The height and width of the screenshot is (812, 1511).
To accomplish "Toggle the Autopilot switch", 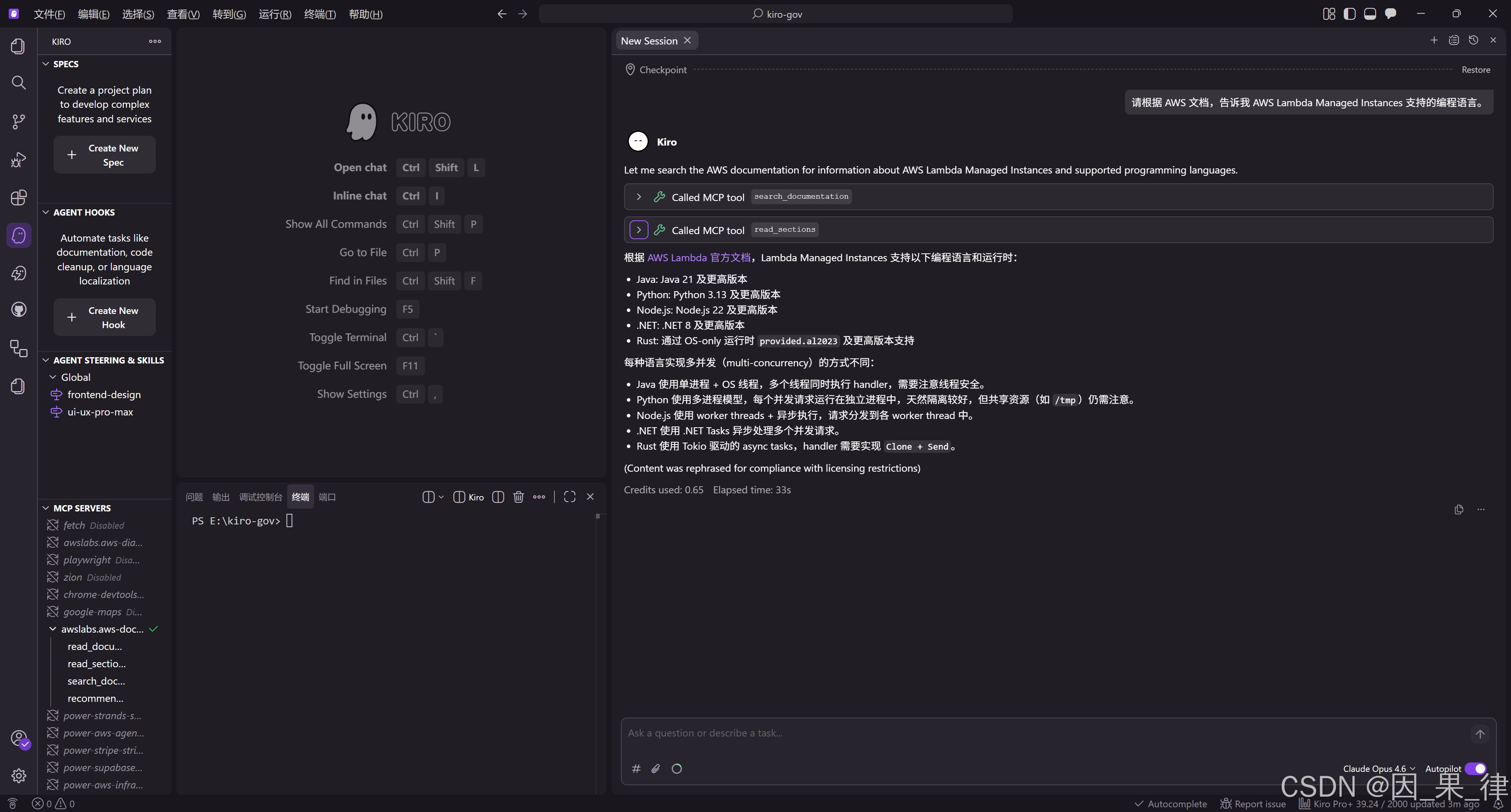I will coord(1475,768).
